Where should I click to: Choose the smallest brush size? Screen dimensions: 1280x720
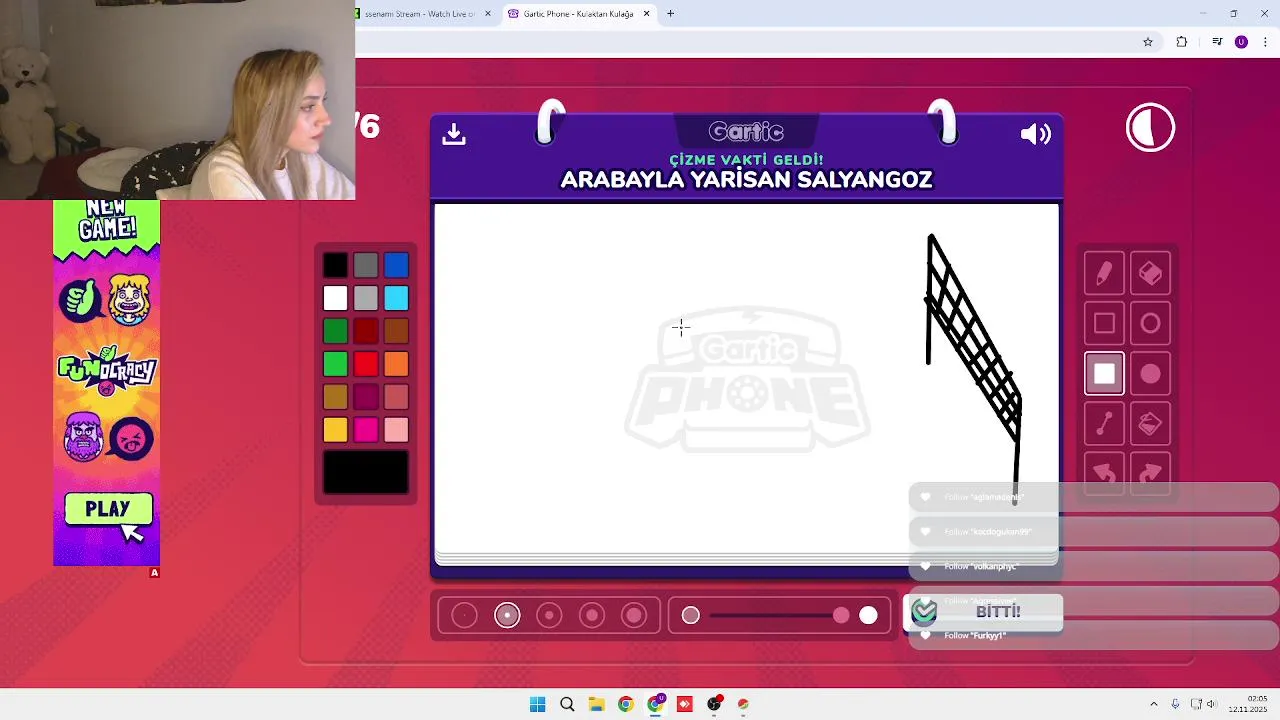(x=464, y=616)
